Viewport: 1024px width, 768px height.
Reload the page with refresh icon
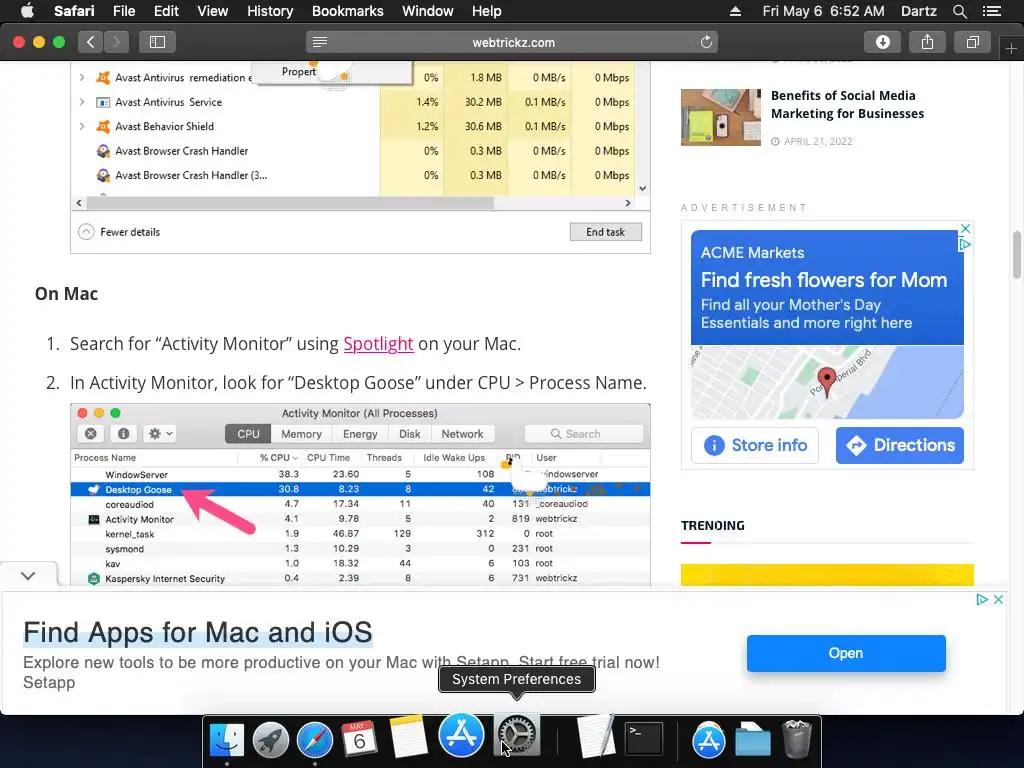click(x=706, y=42)
